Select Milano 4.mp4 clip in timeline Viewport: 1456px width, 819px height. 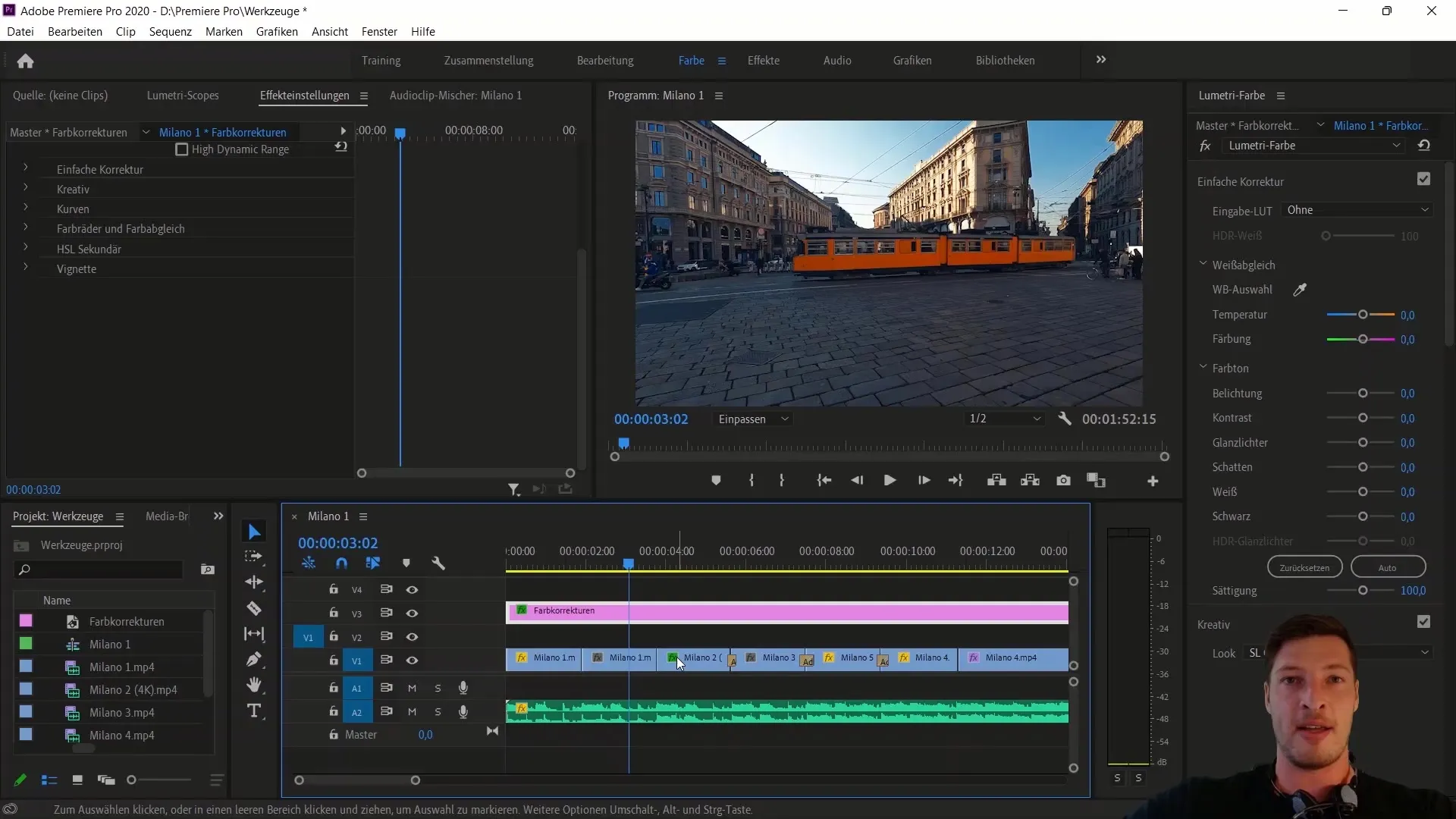(x=1013, y=658)
